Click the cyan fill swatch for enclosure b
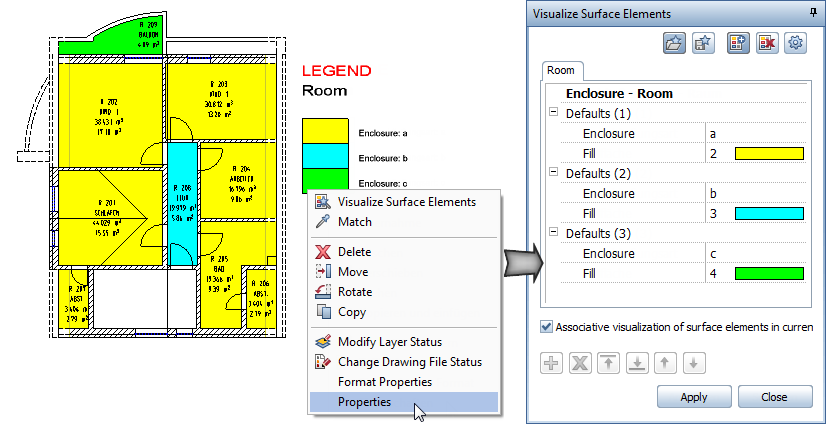Viewport: 826px width, 424px height. tap(769, 213)
